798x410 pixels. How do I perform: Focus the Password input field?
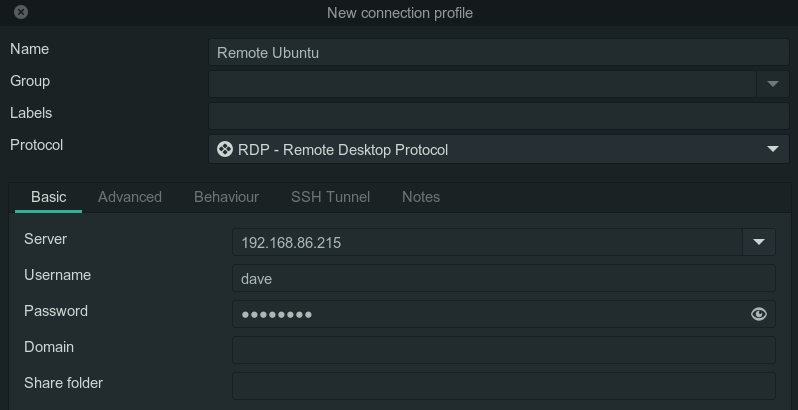(x=490, y=314)
